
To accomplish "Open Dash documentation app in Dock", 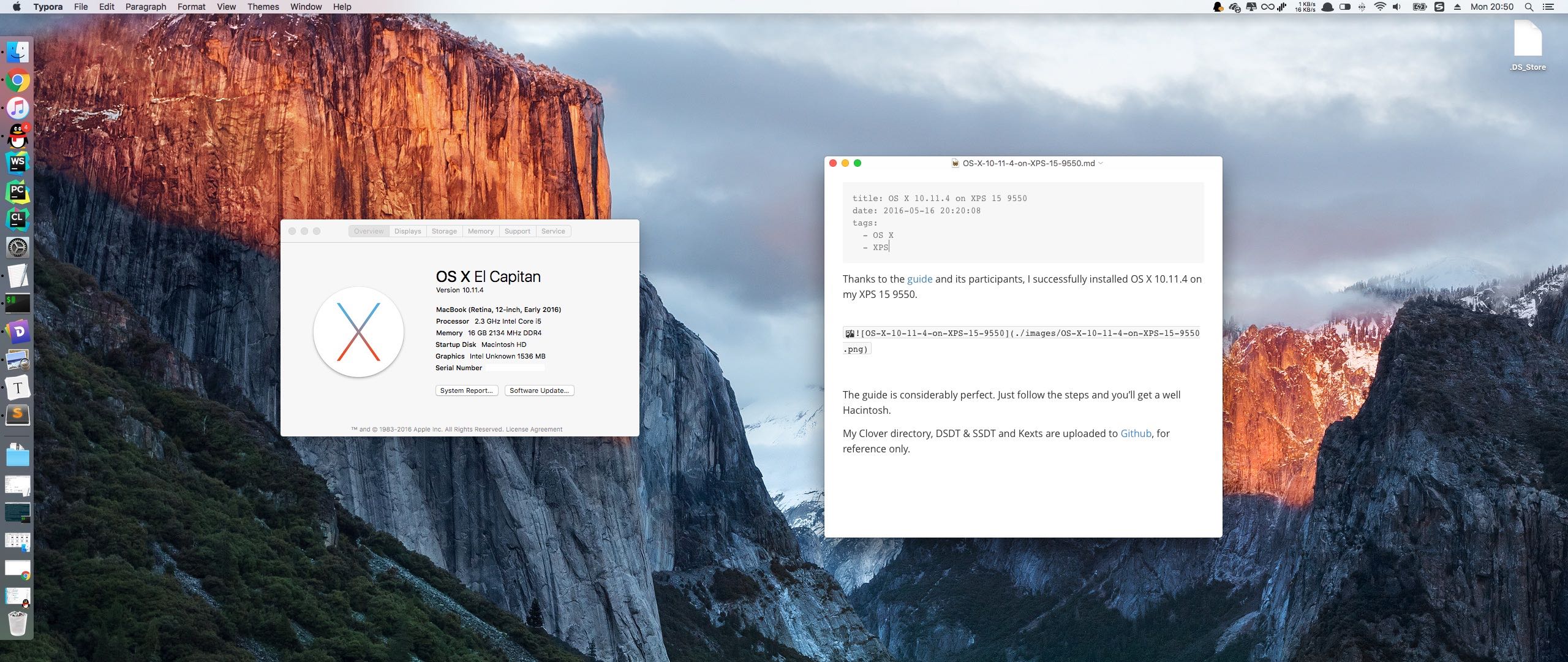I will coord(18,332).
